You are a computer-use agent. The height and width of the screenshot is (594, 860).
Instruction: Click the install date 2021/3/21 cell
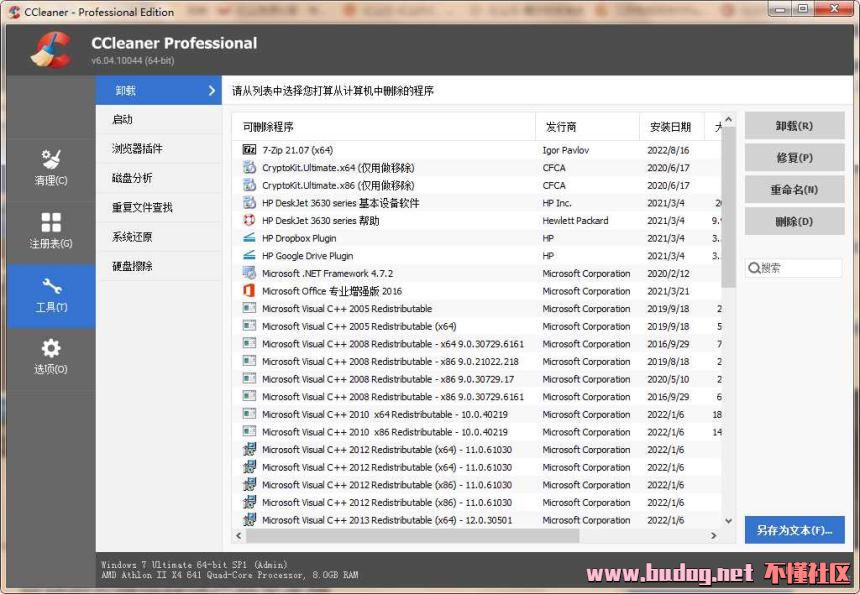[x=668, y=291]
